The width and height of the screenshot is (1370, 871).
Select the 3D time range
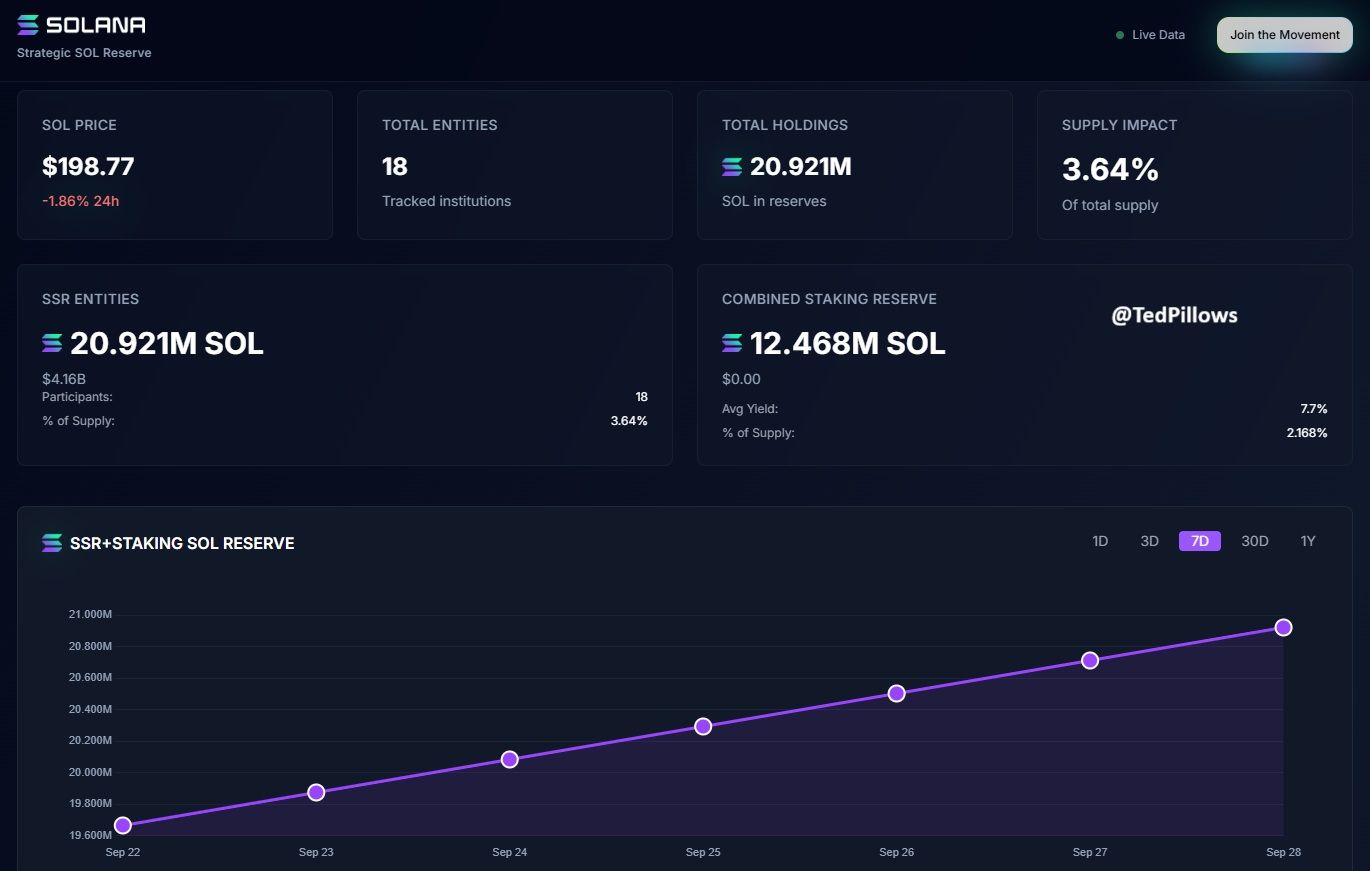click(x=1149, y=541)
